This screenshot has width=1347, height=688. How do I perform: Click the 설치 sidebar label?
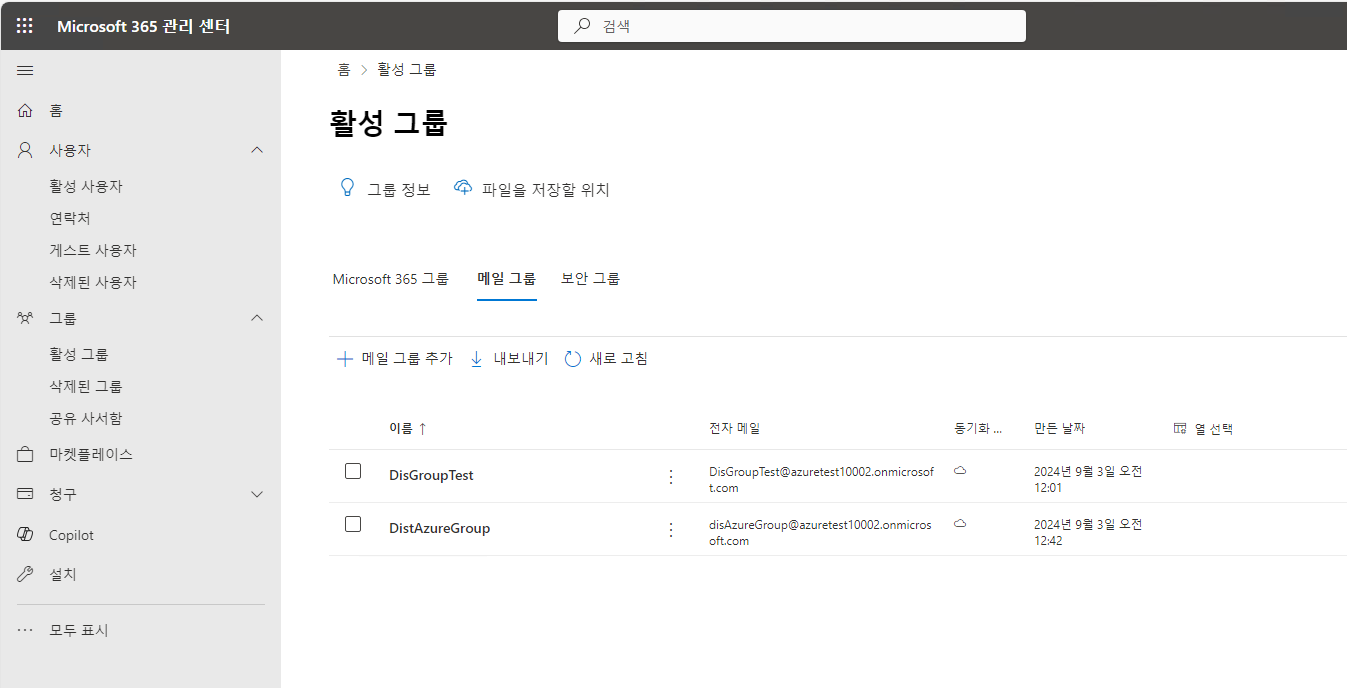(63, 575)
